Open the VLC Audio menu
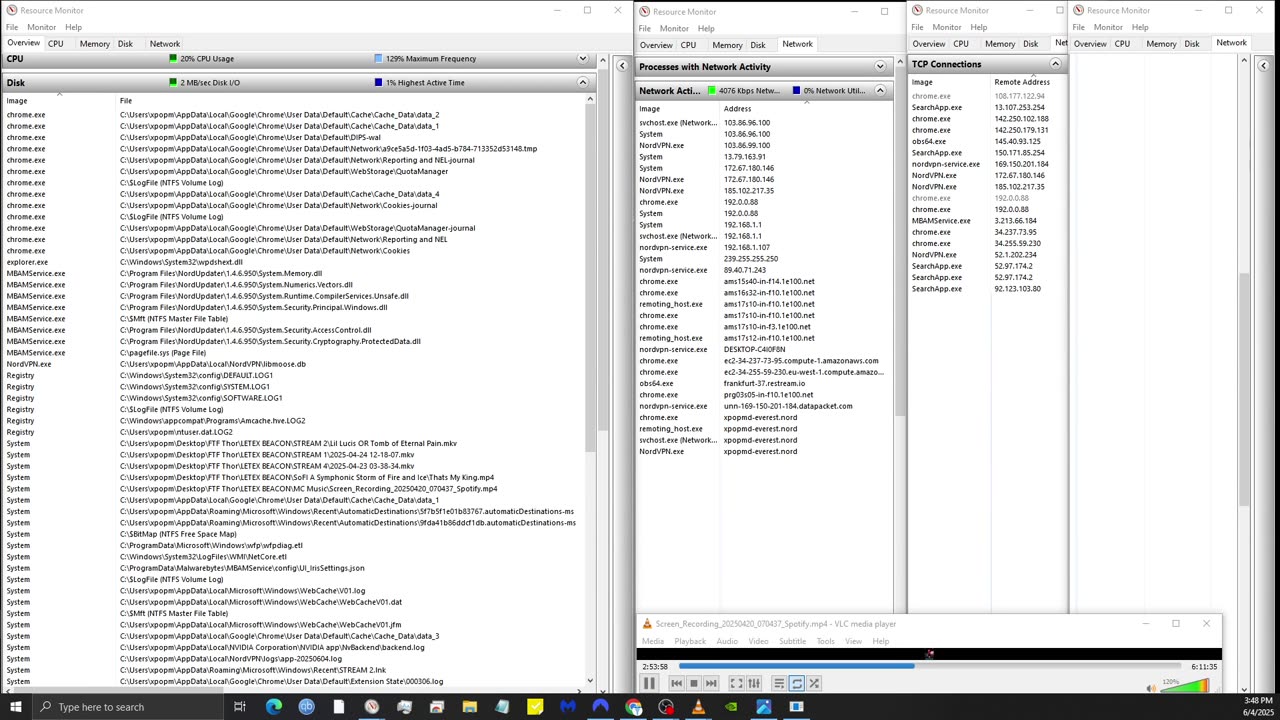 [727, 642]
